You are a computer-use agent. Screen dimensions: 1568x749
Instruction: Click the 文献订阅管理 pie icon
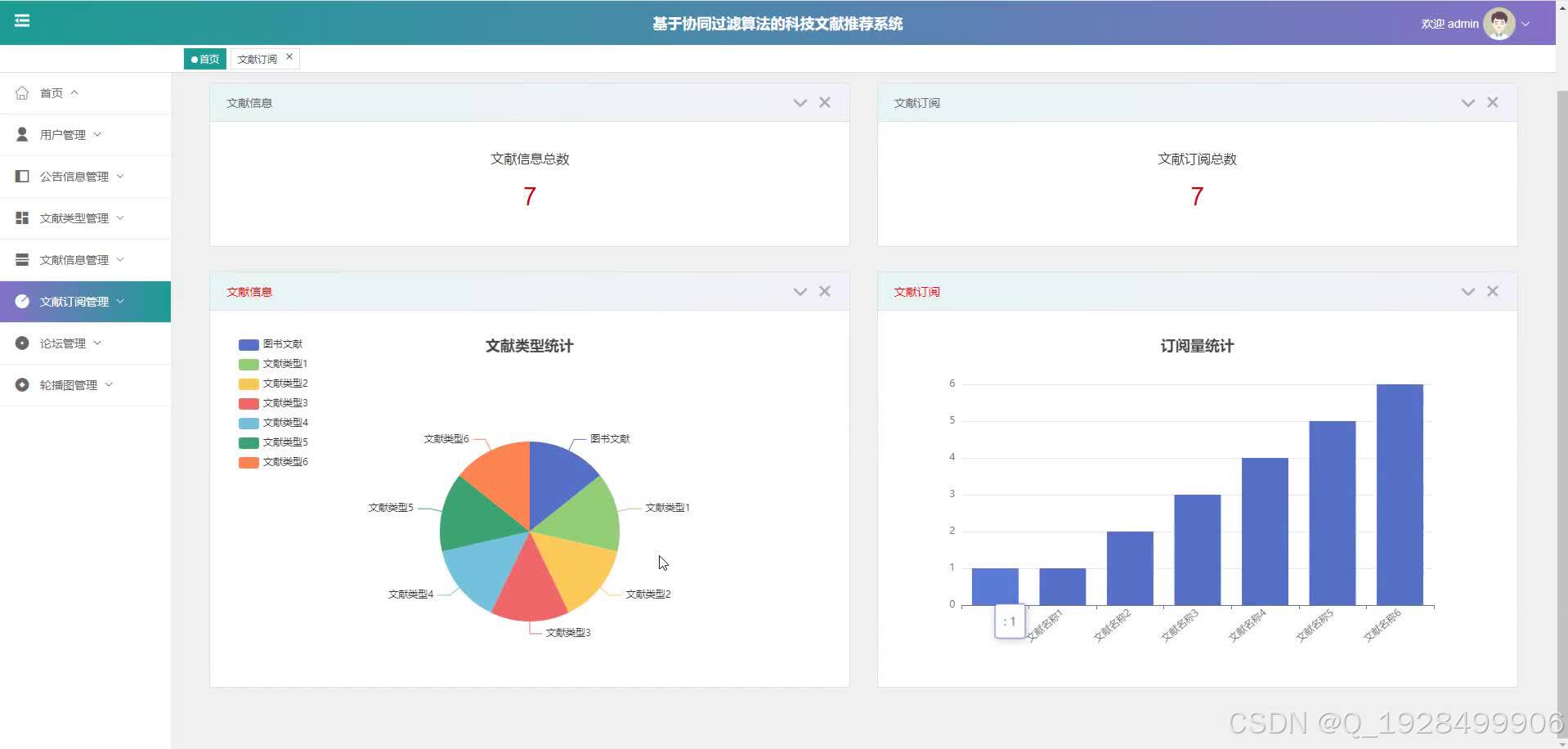(x=22, y=301)
